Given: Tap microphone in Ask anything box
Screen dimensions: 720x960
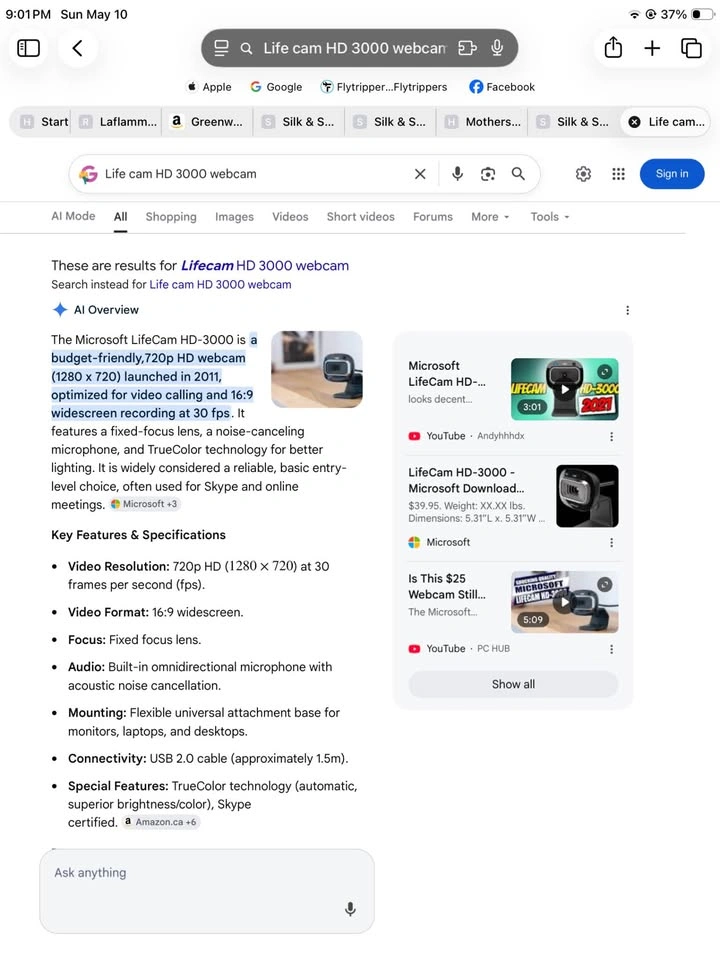Looking at the screenshot, I should tap(350, 909).
